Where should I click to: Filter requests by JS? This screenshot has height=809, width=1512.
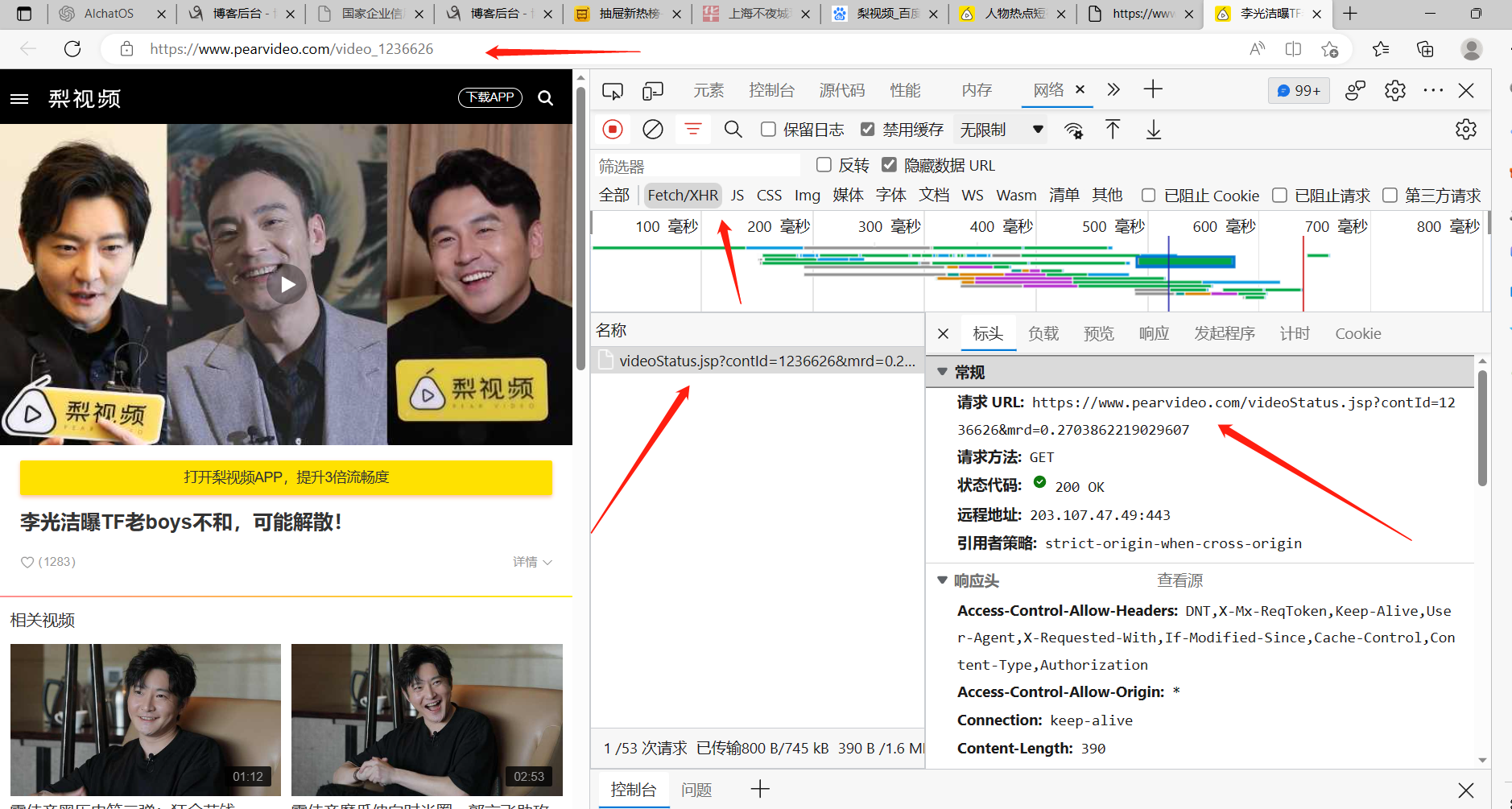click(737, 195)
